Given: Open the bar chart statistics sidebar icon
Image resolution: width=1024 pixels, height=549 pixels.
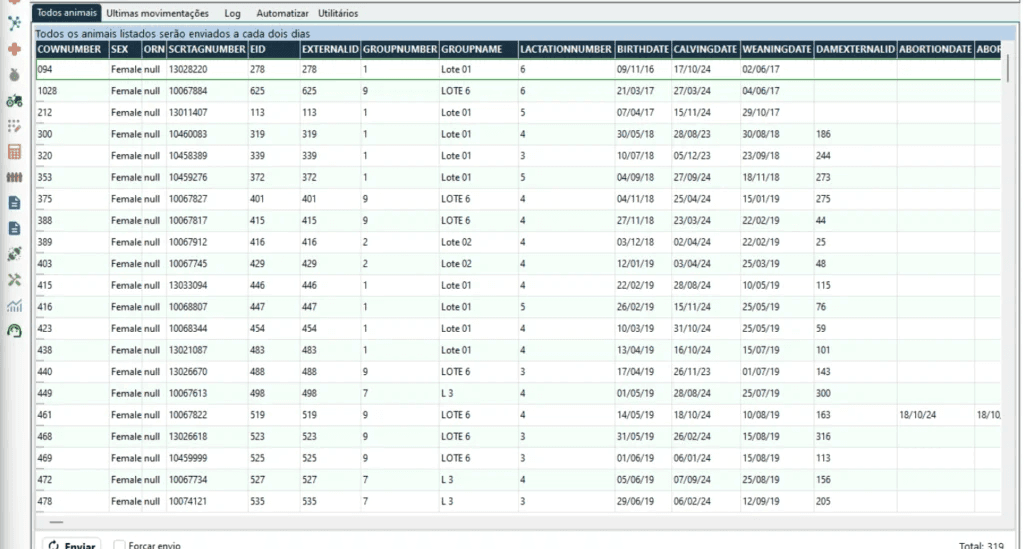Looking at the screenshot, I should point(14,306).
